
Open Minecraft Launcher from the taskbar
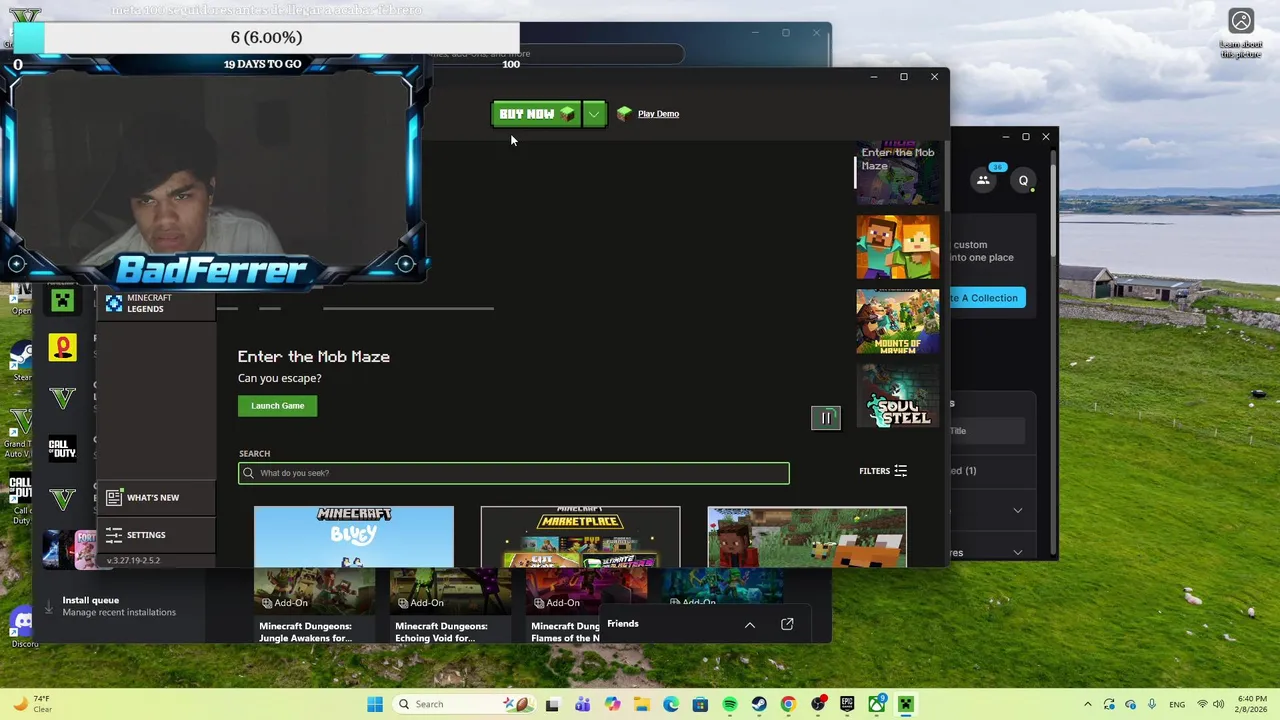(x=906, y=704)
